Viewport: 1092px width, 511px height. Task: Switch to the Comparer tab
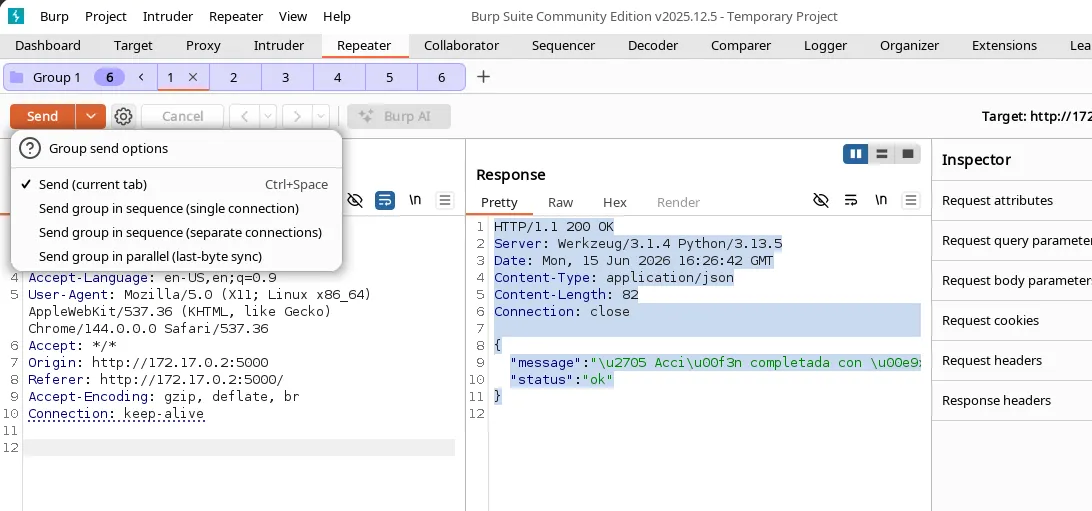[x=741, y=45]
